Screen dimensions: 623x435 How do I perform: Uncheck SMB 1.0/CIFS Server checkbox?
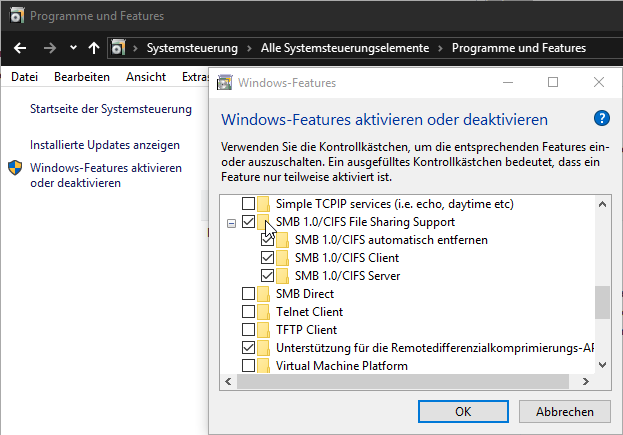pyautogui.click(x=267, y=276)
